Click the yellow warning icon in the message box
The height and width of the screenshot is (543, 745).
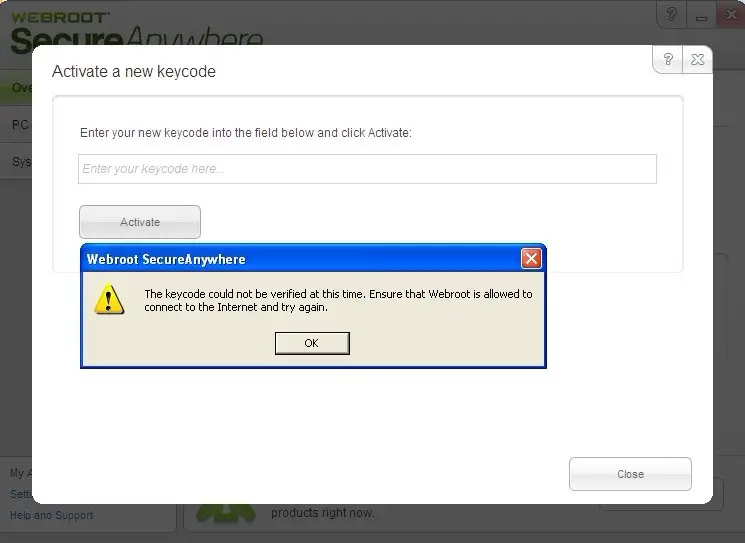coord(109,299)
